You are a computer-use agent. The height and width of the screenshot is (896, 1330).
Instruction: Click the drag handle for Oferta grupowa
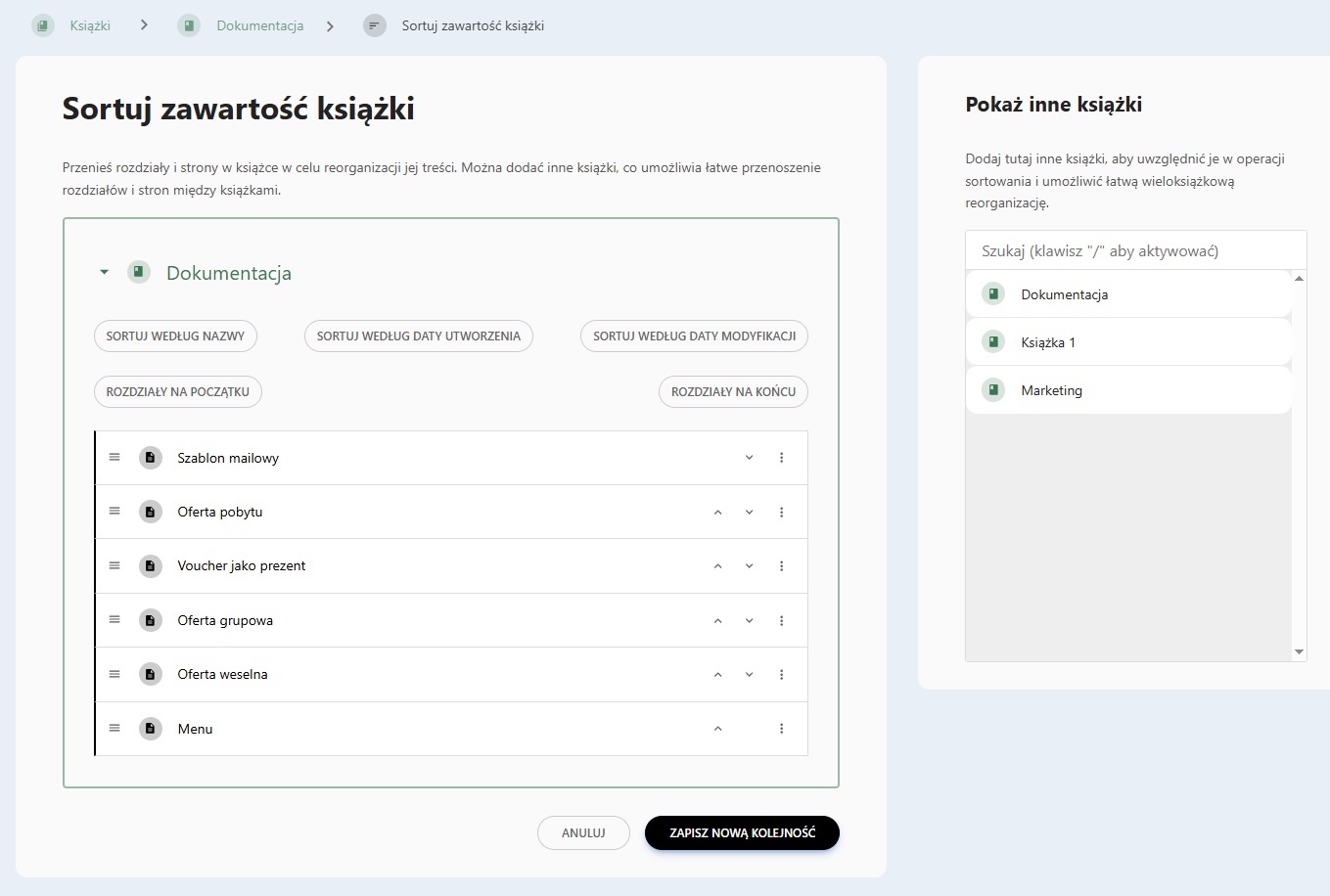115,620
